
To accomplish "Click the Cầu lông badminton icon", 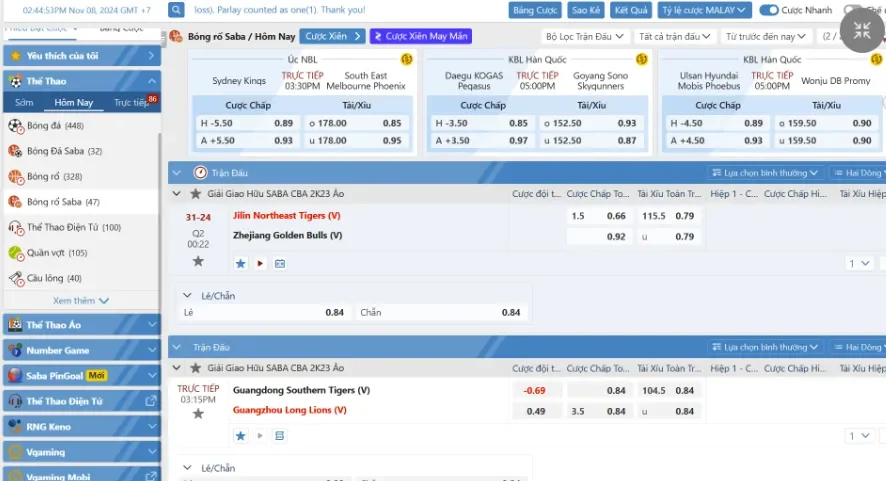I will click(x=15, y=278).
